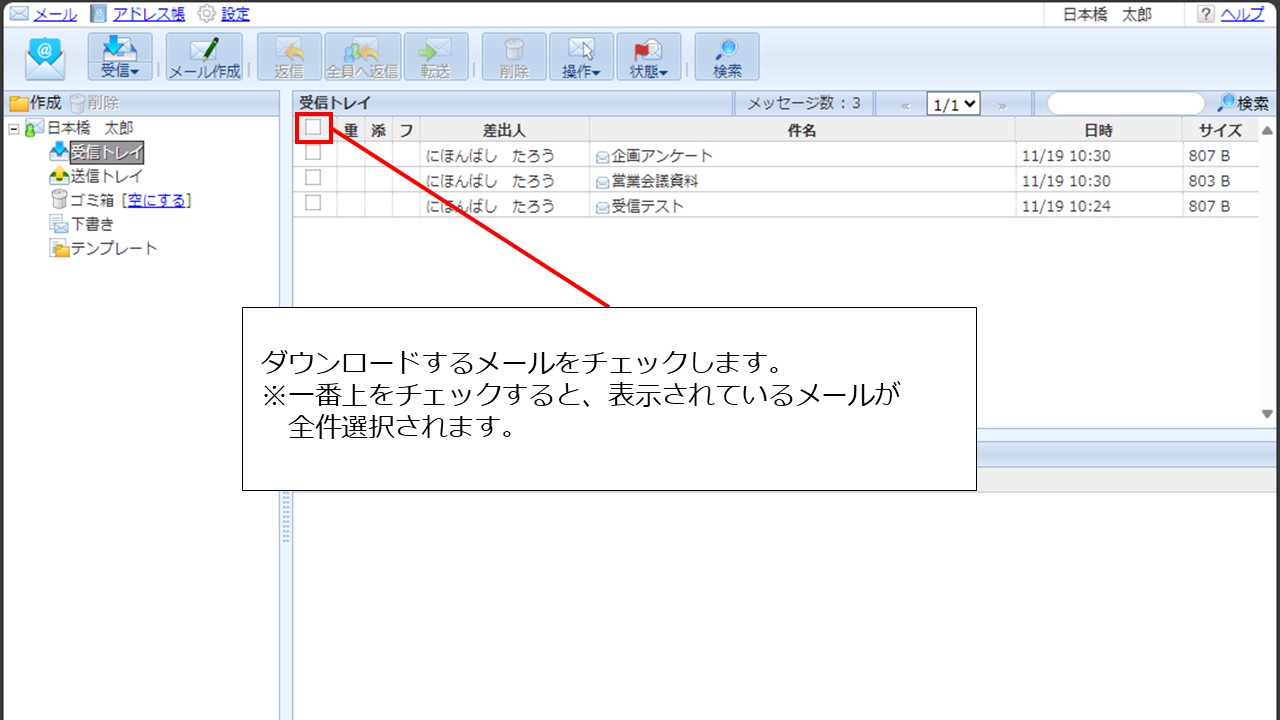Open the テンプレート folder
The height and width of the screenshot is (720, 1280).
113,248
